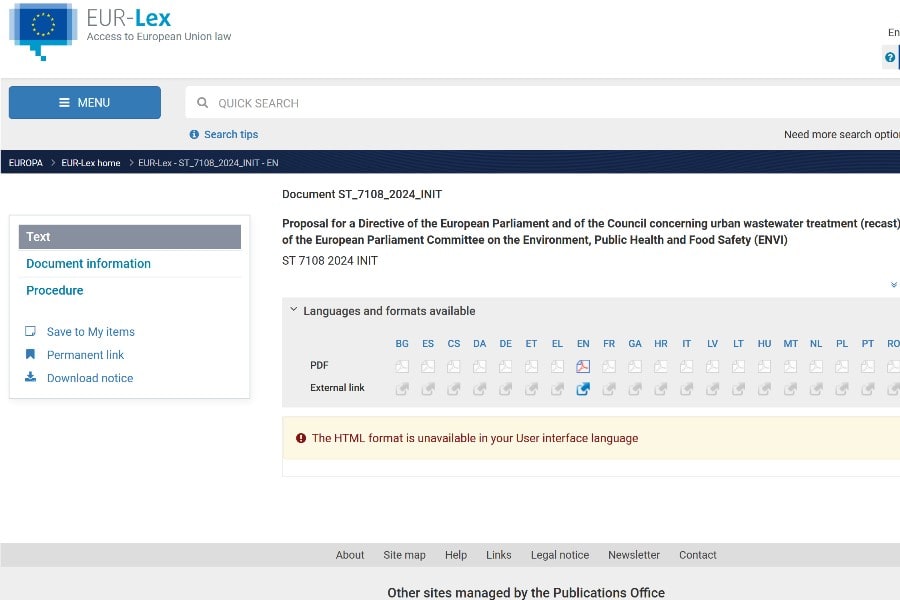Go to EUR-Lex home breadcrumb
This screenshot has width=900, height=600.
point(91,163)
